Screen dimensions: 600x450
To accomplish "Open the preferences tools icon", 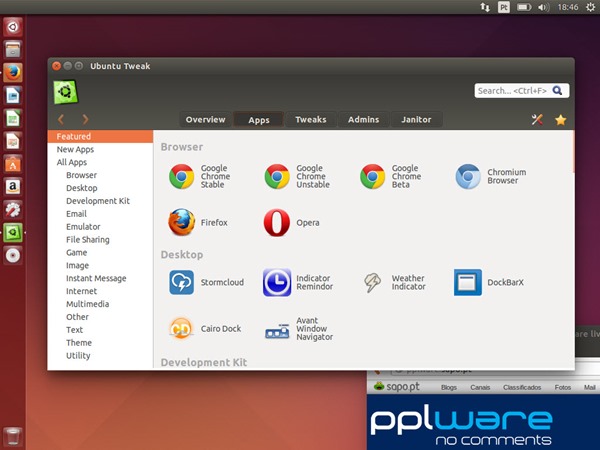I will [x=537, y=120].
